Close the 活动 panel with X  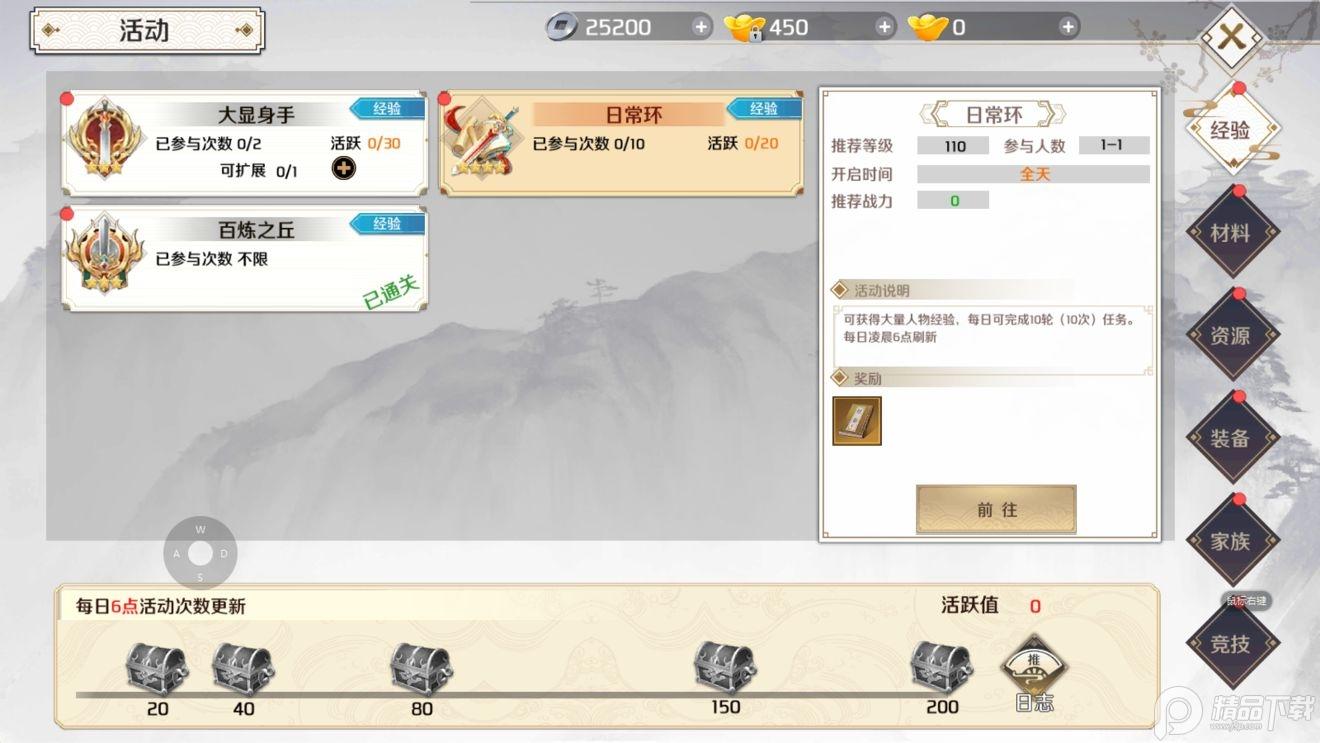(1231, 38)
